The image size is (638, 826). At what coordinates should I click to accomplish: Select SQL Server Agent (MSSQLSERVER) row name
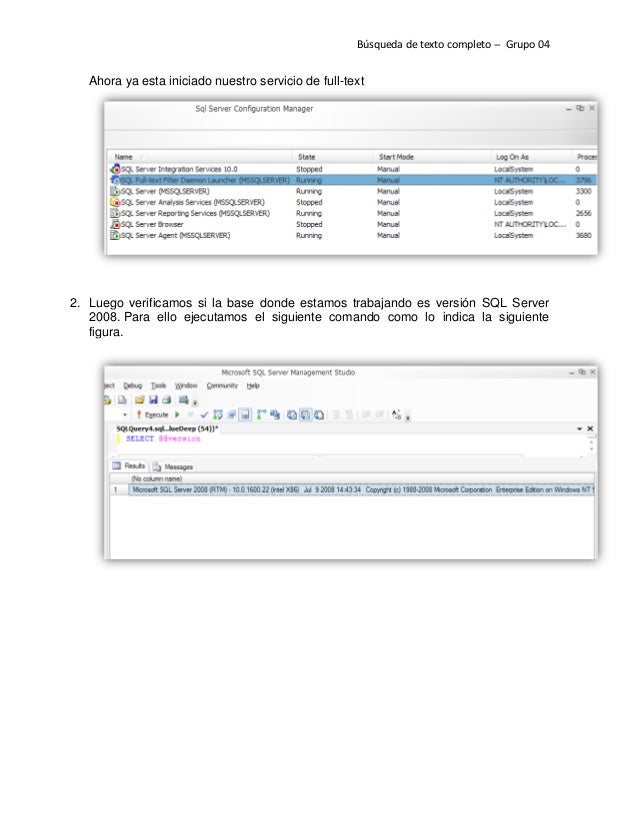coord(175,235)
